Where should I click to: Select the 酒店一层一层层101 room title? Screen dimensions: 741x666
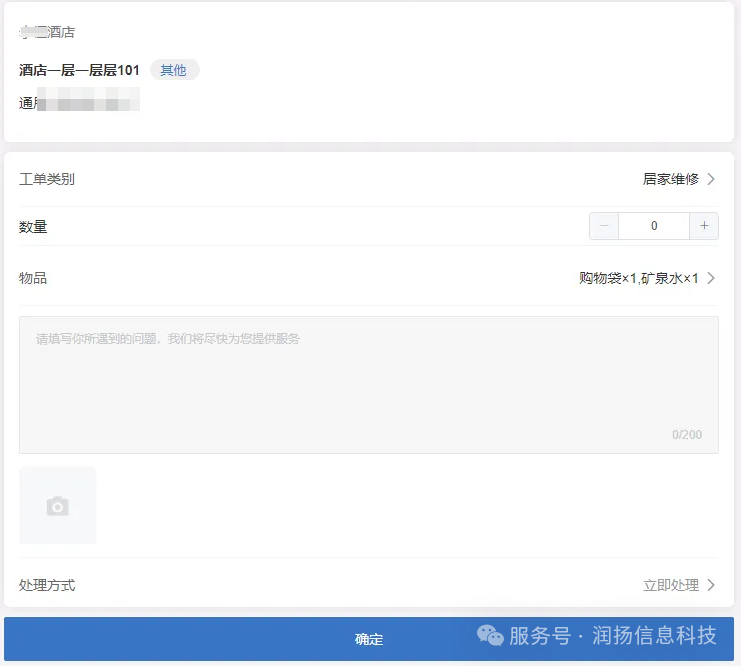coord(79,70)
